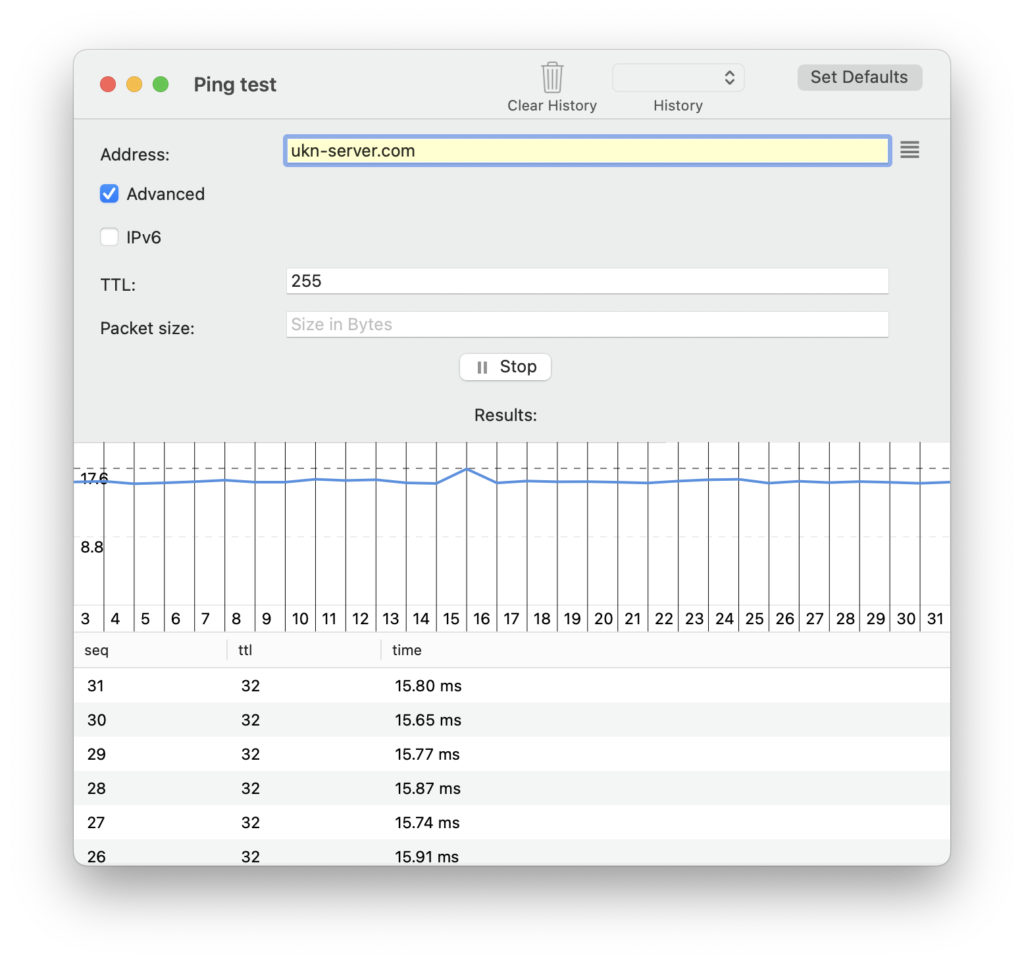Click sequence label 25 on graph axis
The height and width of the screenshot is (963, 1024).
754,619
